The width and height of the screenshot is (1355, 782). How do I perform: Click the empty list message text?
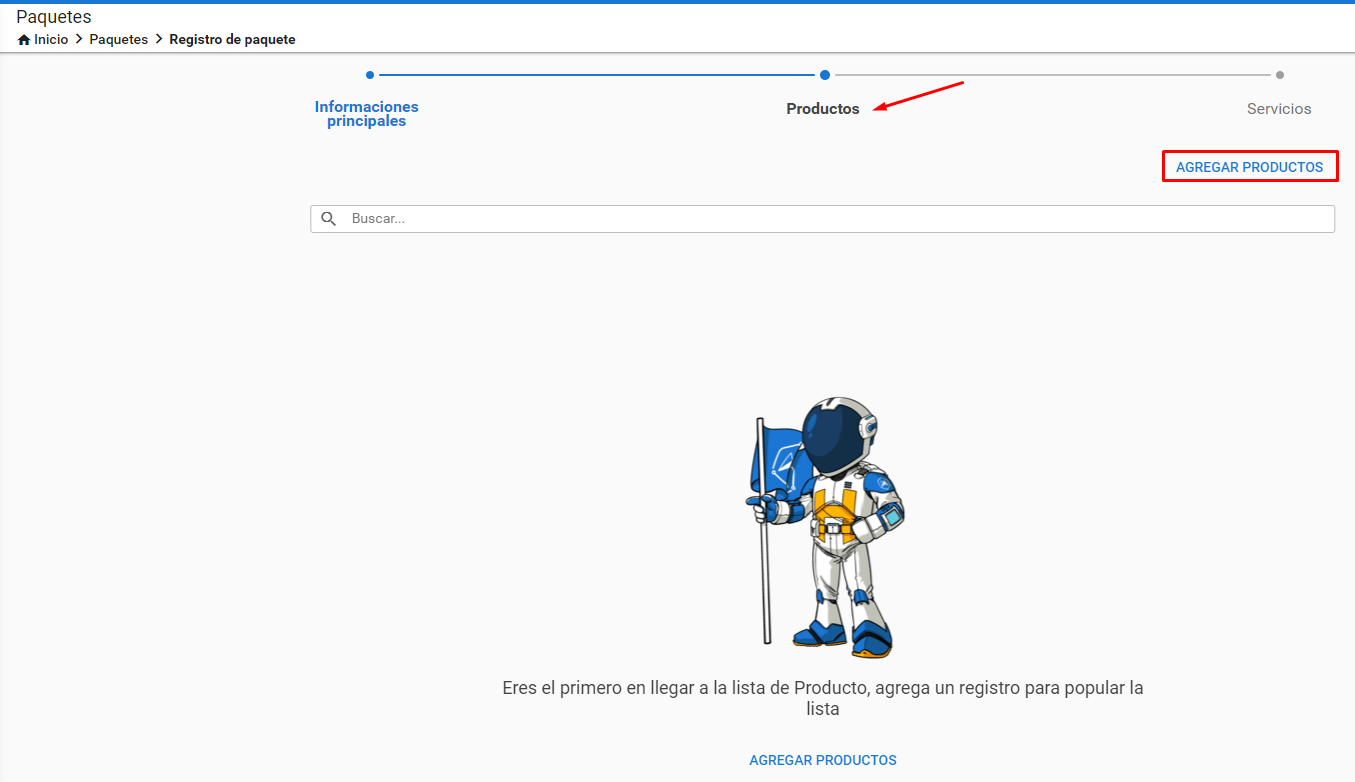[823, 699]
